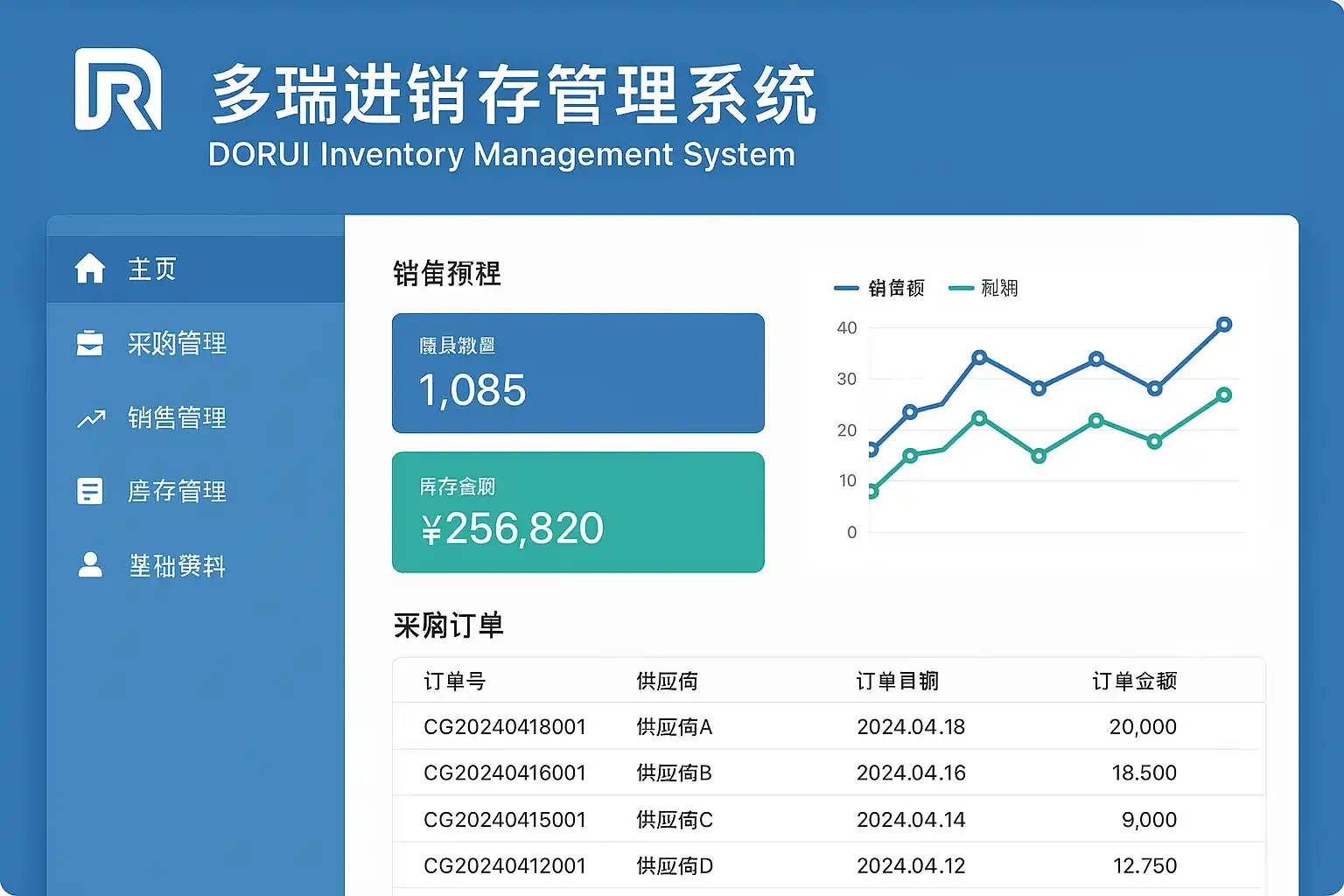Image resolution: width=1344 pixels, height=896 pixels.
Task: Select order dated 2024.04.12
Action: 910,866
